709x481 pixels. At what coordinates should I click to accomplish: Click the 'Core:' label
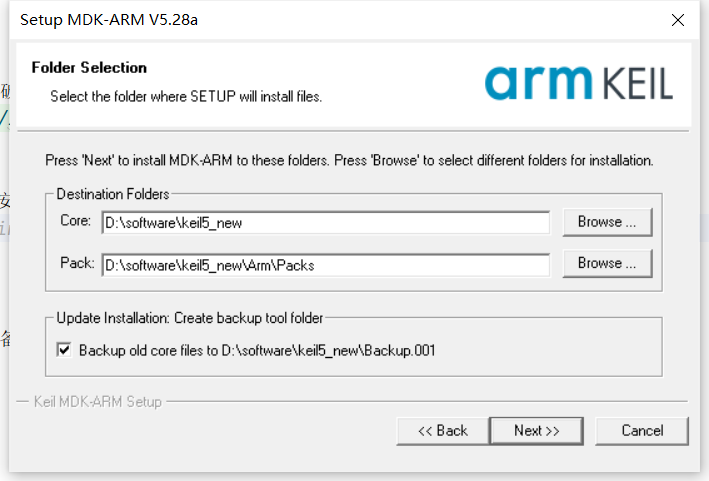pos(76,221)
